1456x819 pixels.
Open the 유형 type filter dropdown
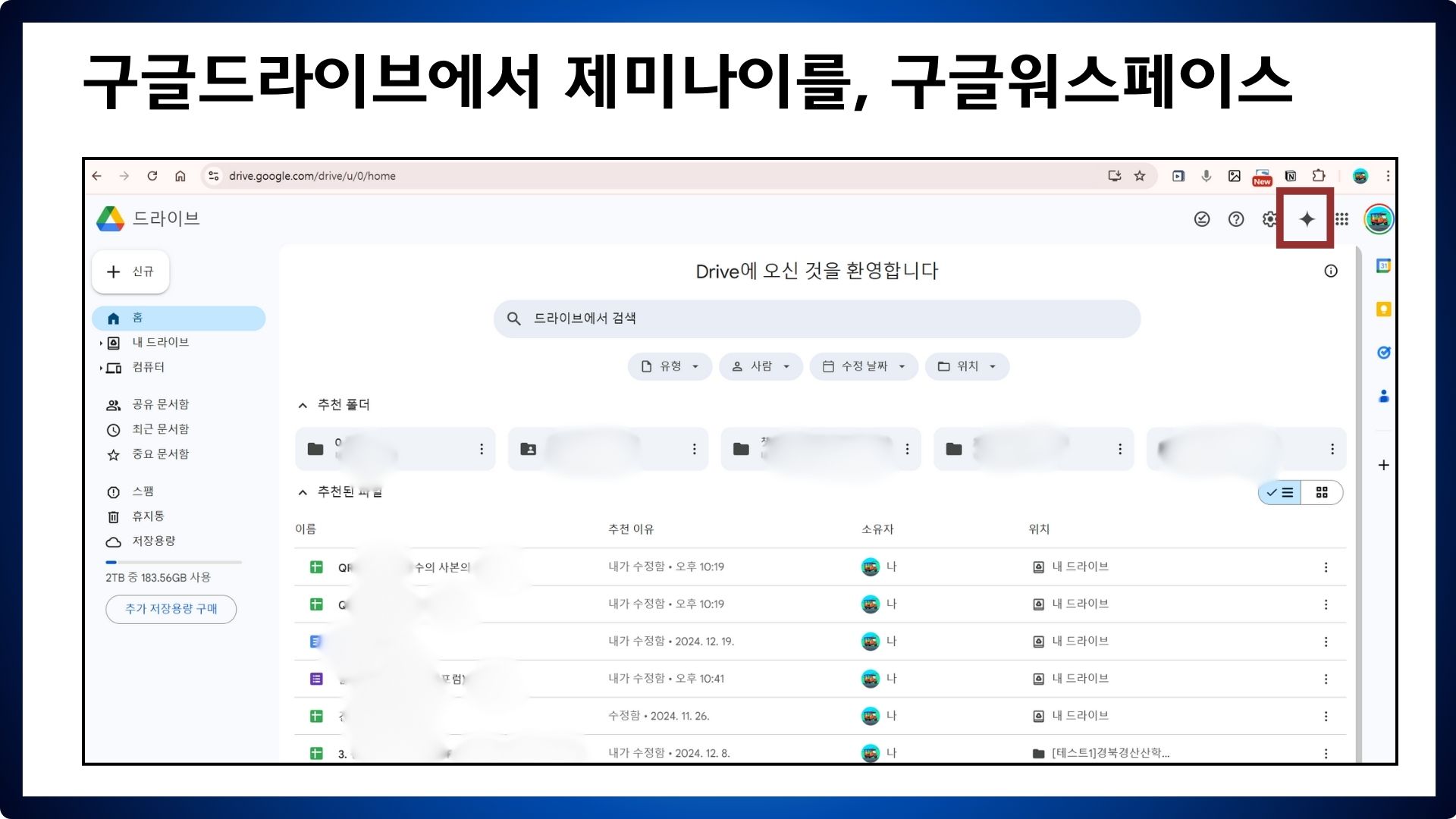(670, 366)
